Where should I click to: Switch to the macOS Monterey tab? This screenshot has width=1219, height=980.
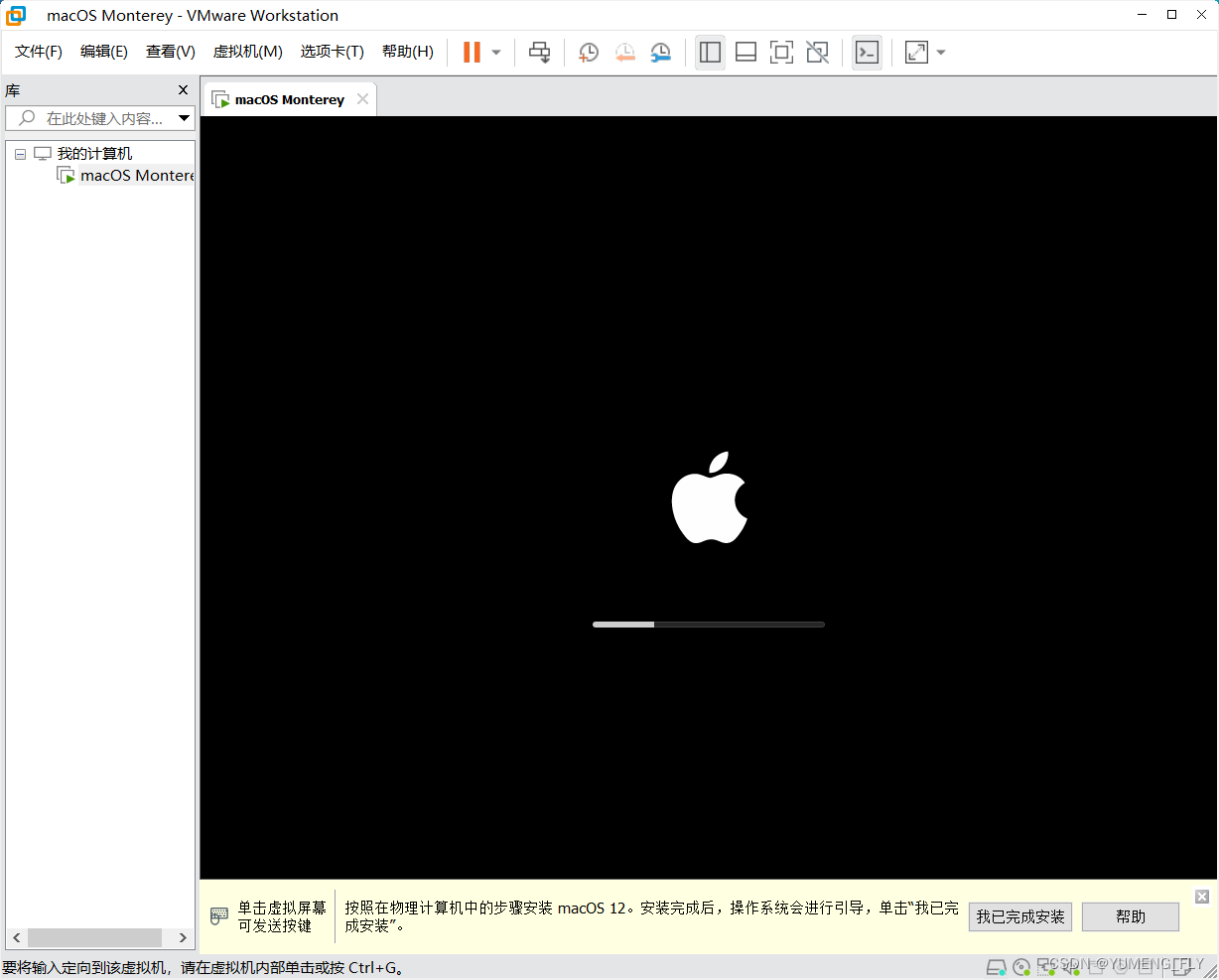(289, 99)
